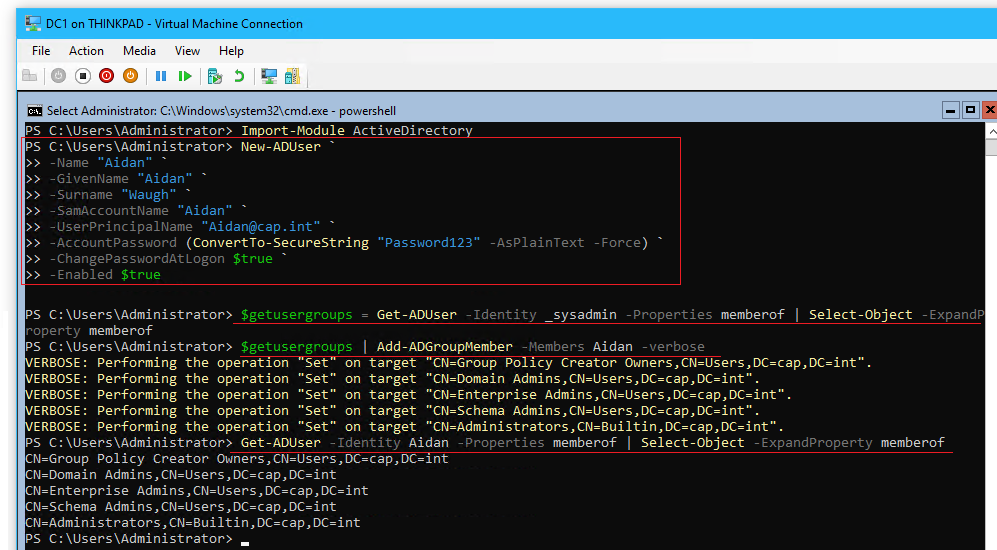Open the View menu
The image size is (997, 550).
tap(187, 51)
